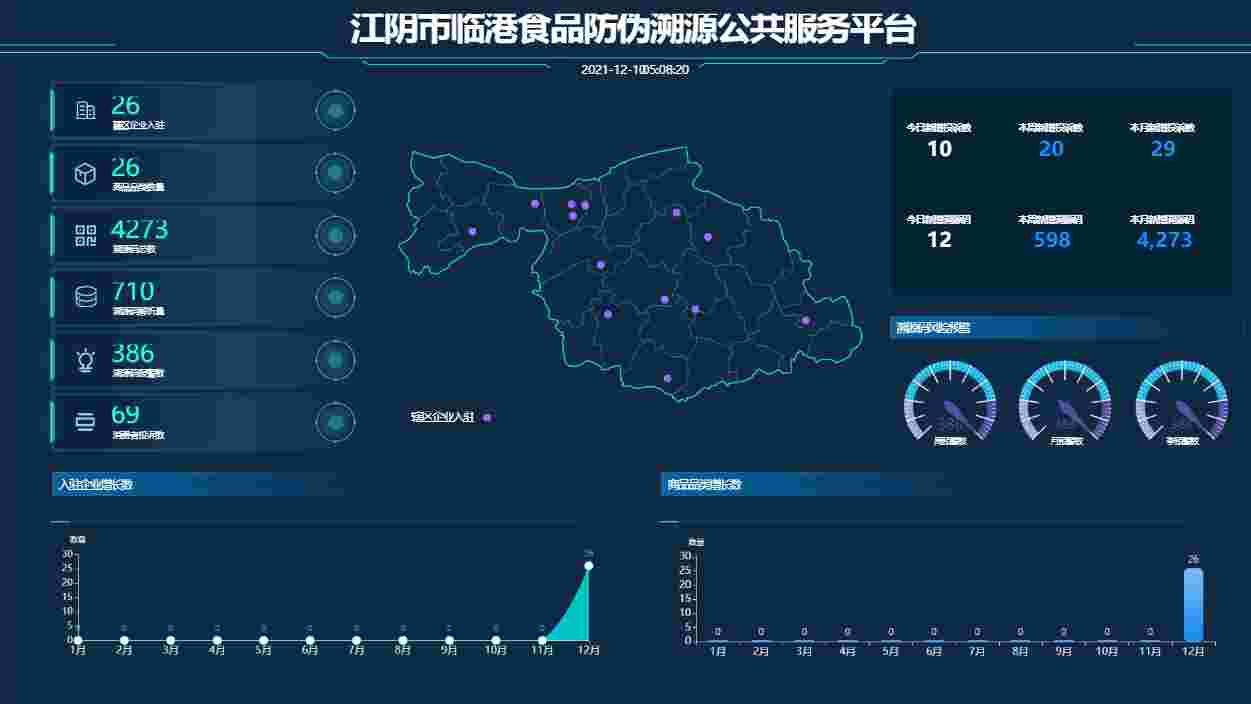Click the easternmost purple marker on the map
Viewport: 1251px width, 704px height.
[x=805, y=320]
